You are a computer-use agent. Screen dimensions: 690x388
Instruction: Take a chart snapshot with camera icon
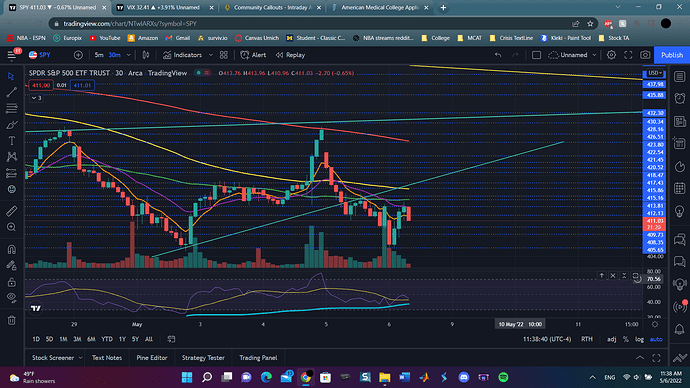[645, 55]
